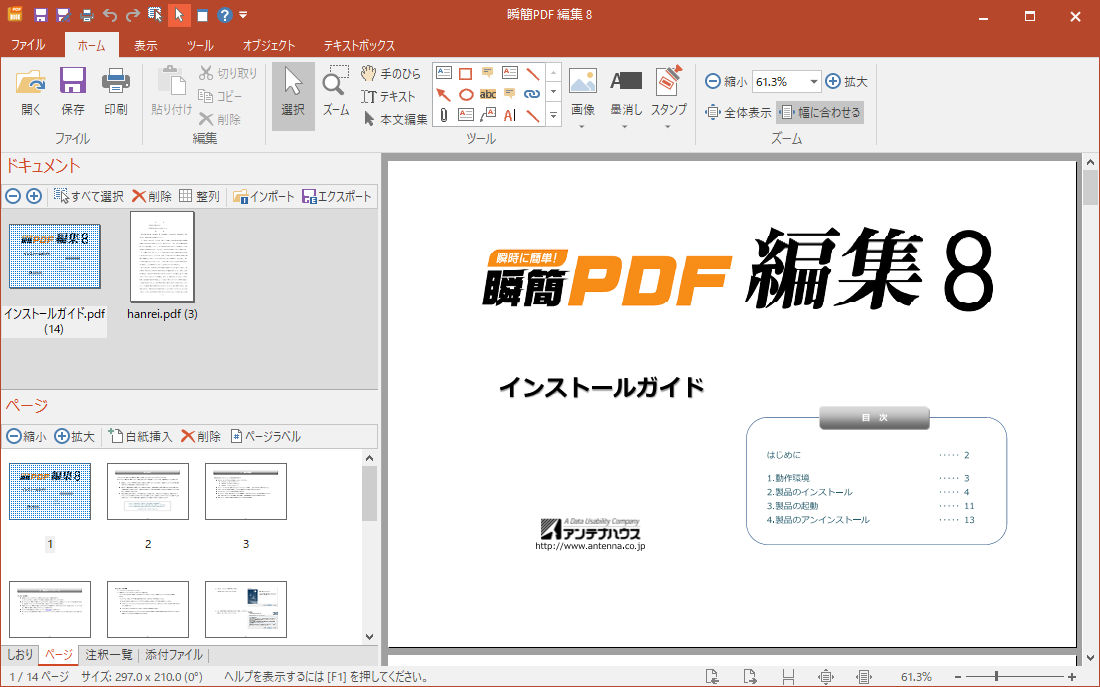Switch to the しおり bottom tab
The width and height of the screenshot is (1100, 687).
coord(20,655)
